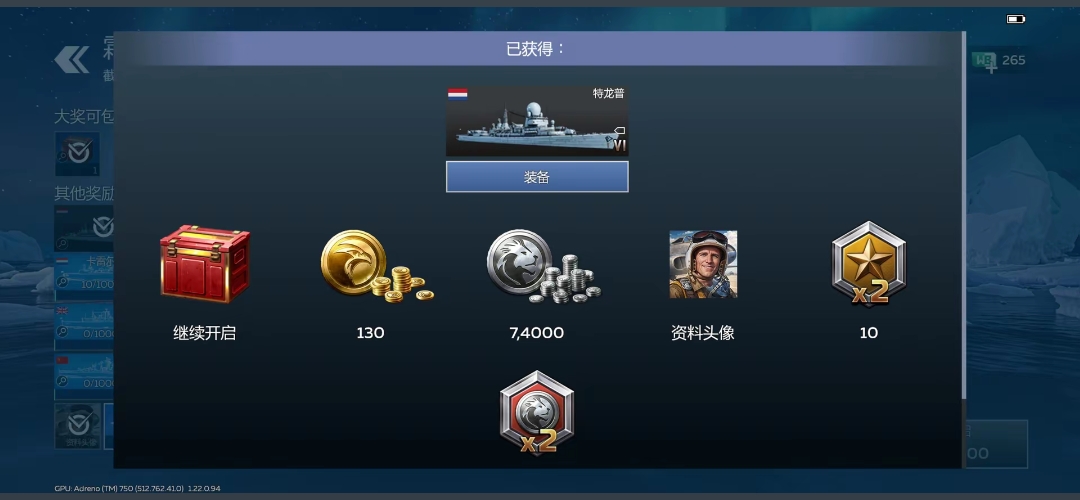Click the battery indicator at top right

1016,19
